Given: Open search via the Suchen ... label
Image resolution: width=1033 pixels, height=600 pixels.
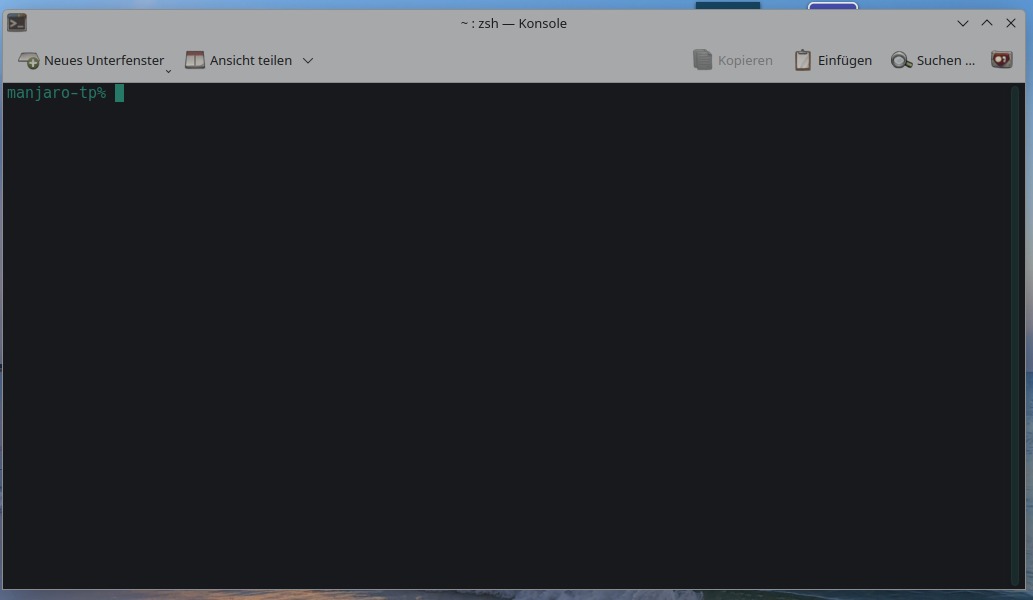Looking at the screenshot, I should [945, 61].
